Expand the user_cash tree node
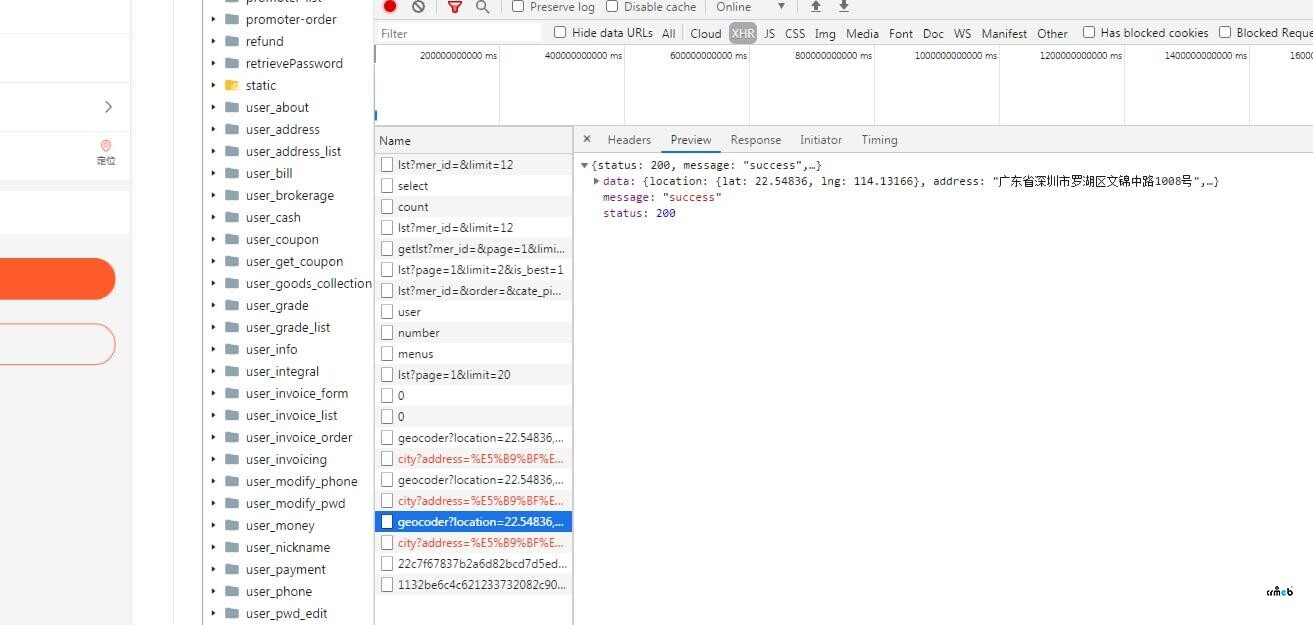1313x625 pixels. [213, 217]
